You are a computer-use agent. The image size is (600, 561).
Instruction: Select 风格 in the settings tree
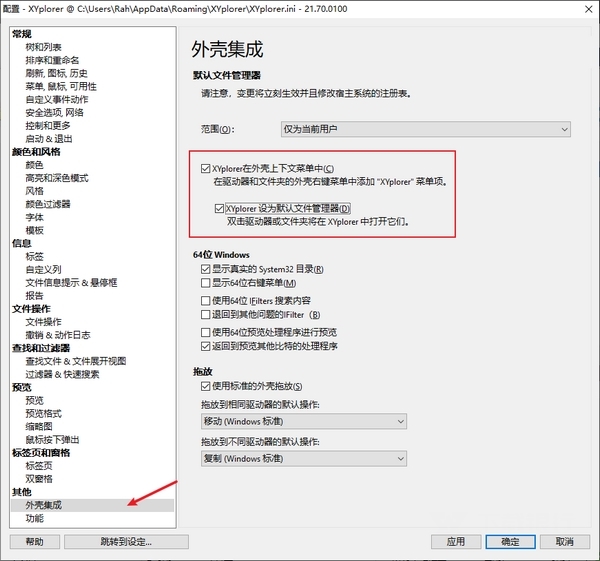[x=34, y=191]
